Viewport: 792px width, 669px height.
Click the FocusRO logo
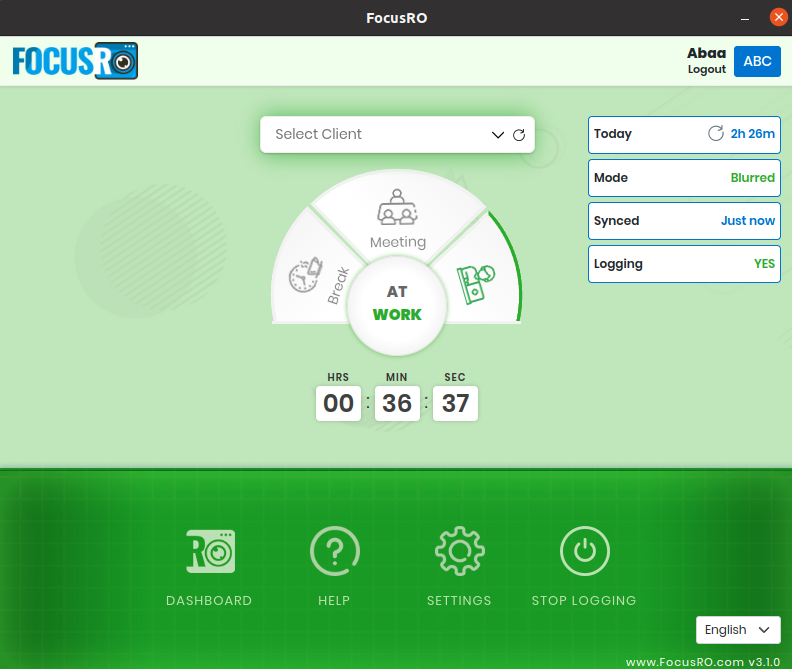tap(75, 61)
